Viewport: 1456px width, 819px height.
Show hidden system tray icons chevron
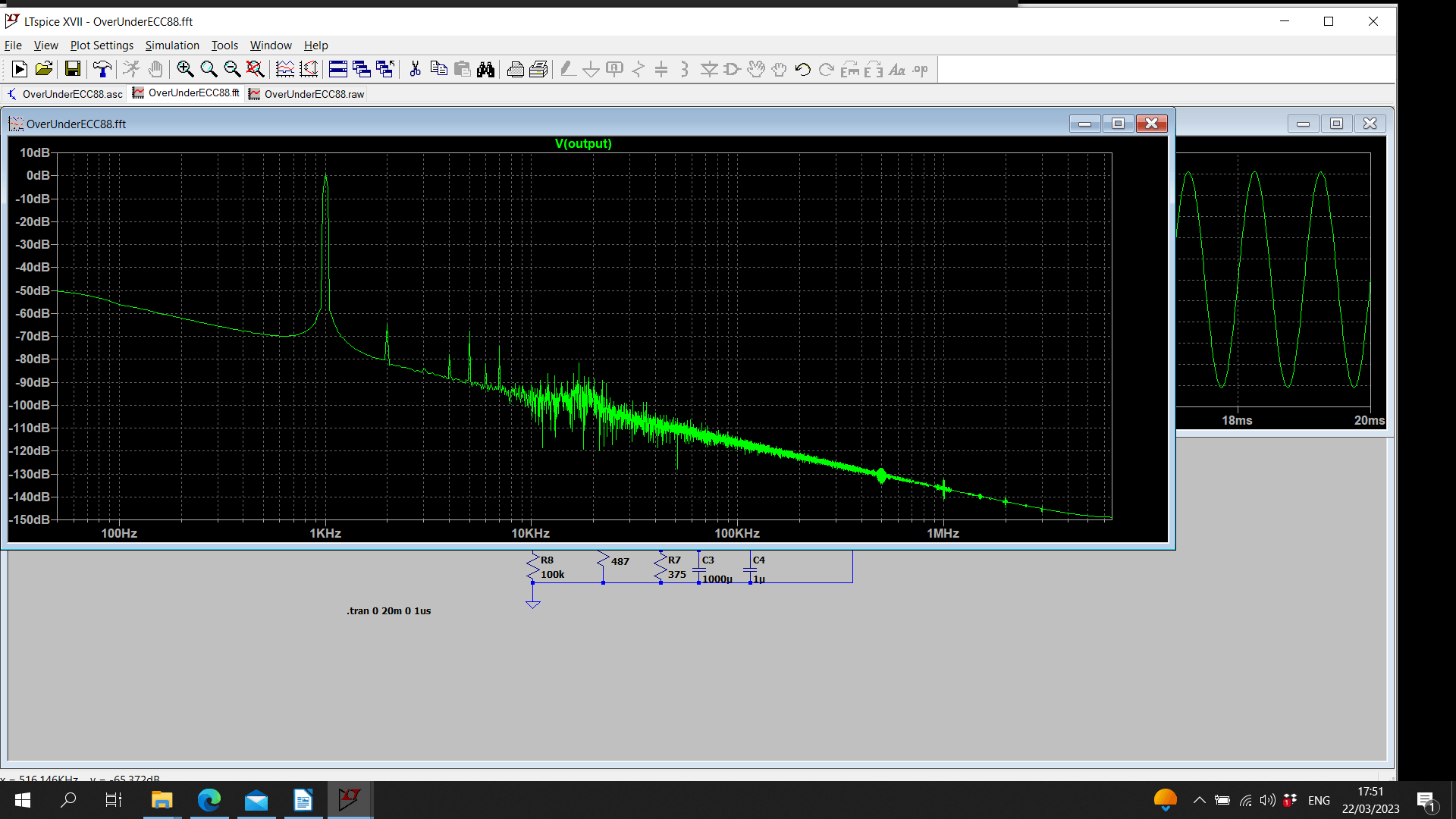(1199, 800)
